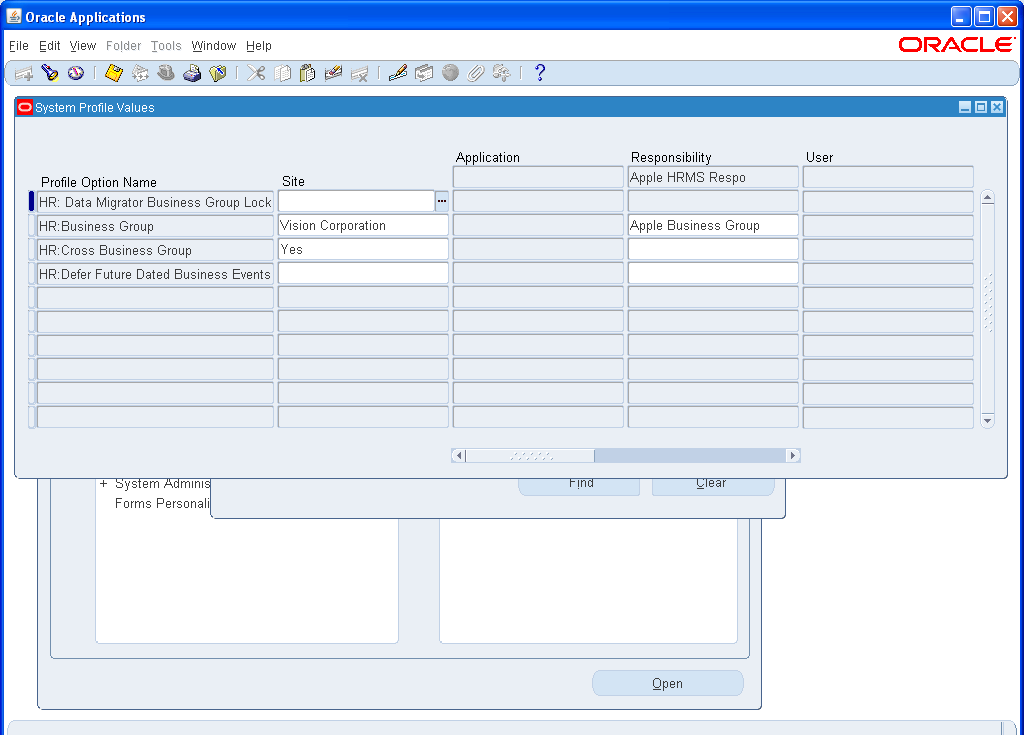Click the Clear button
This screenshot has width=1024, height=735.
(712, 483)
